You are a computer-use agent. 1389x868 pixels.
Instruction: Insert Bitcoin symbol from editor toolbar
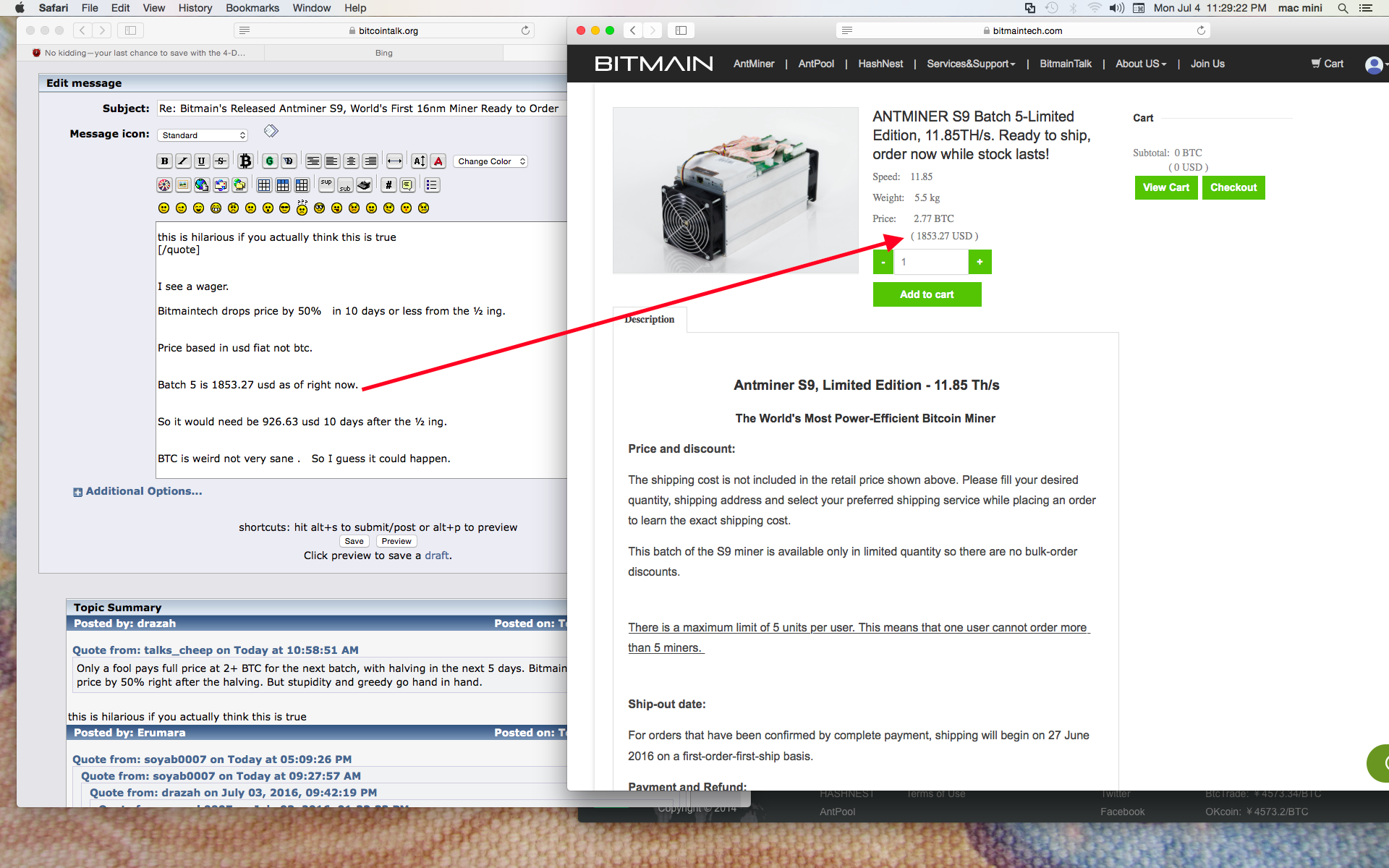[x=245, y=161]
